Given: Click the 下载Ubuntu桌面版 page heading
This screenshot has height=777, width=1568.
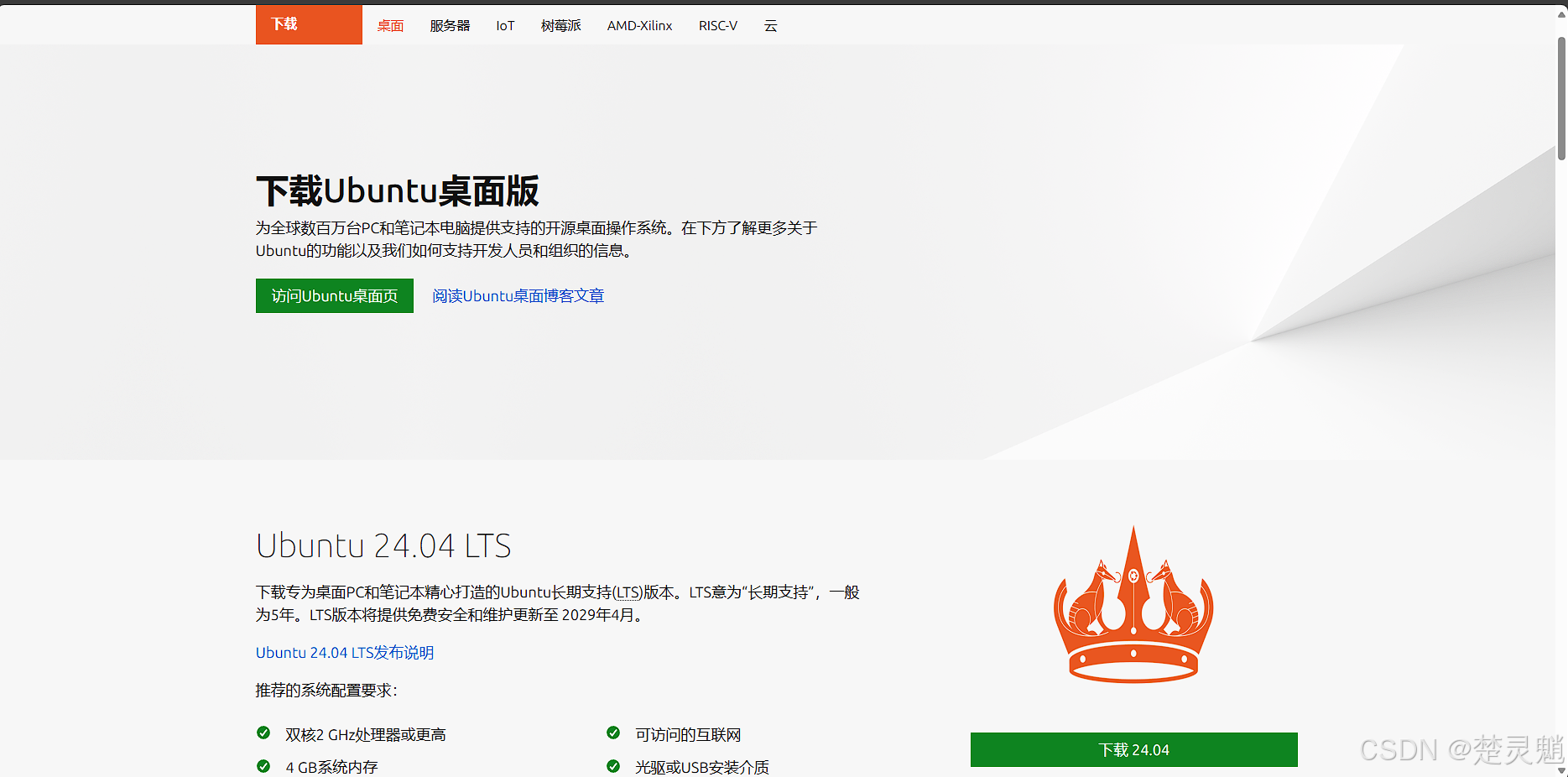Looking at the screenshot, I should [x=398, y=190].
